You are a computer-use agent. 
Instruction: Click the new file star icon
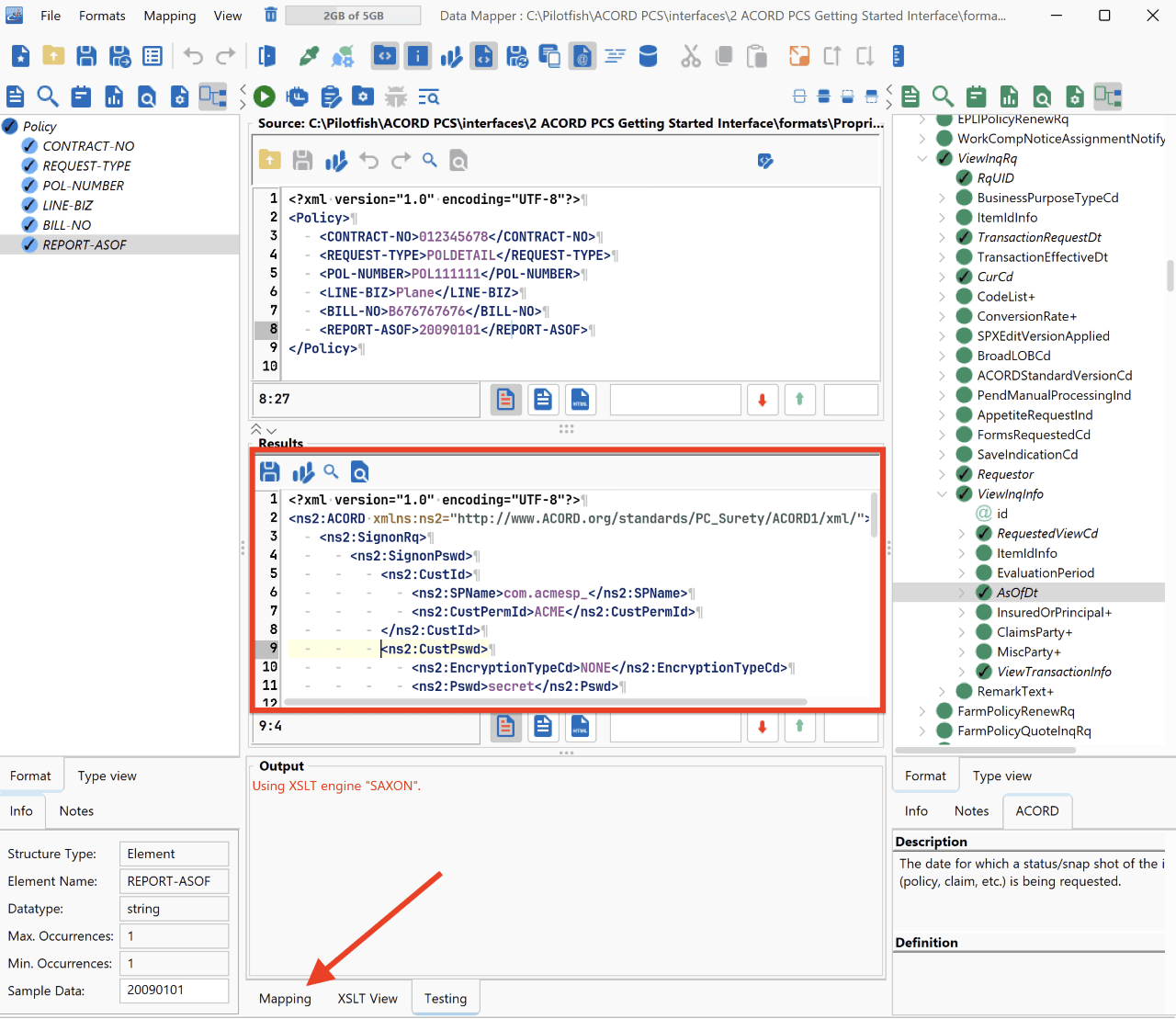(x=20, y=57)
